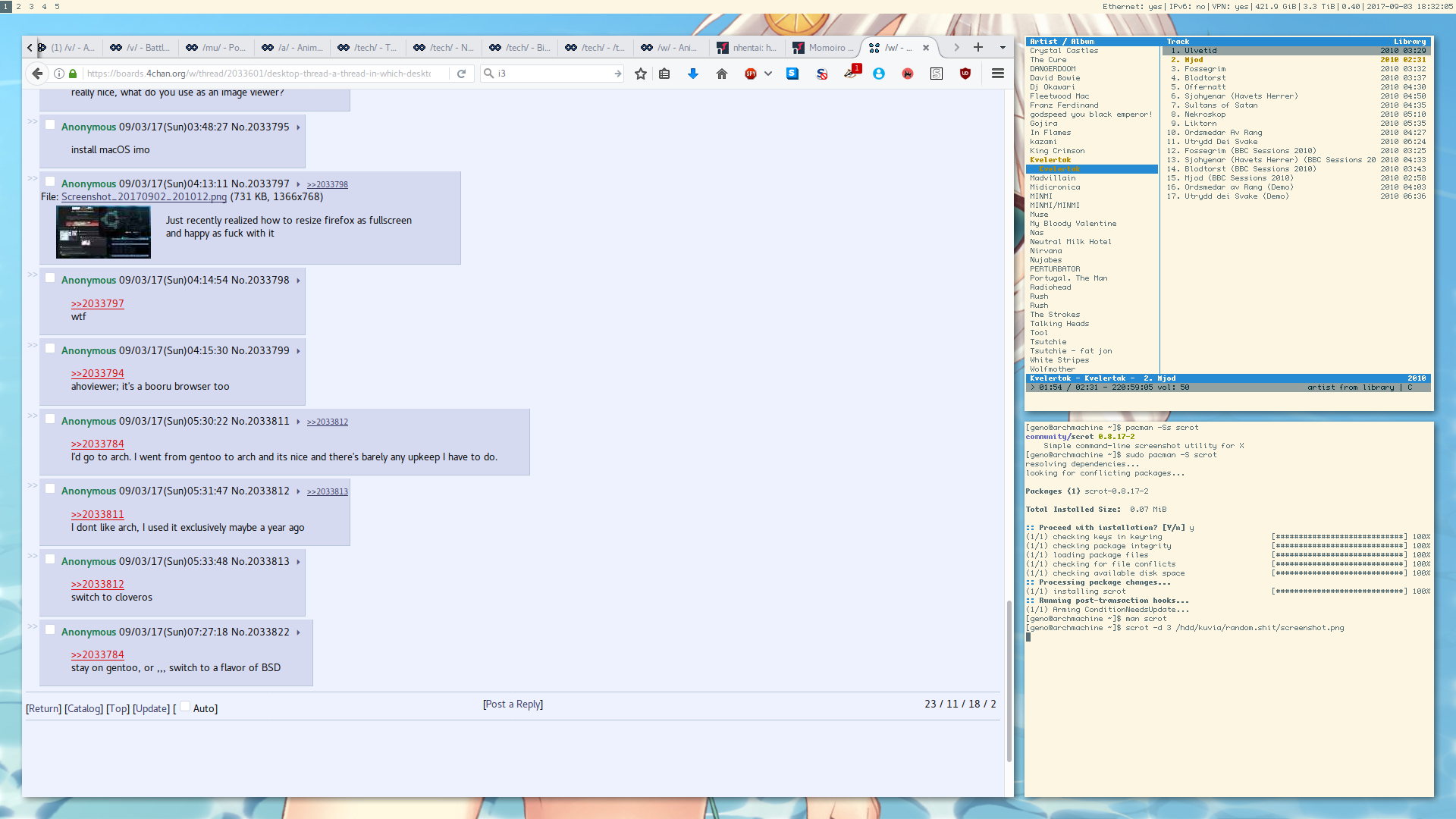Image resolution: width=1456 pixels, height=819 pixels.
Task: Open post menu arrow for No.2033822
Action: coord(298,632)
